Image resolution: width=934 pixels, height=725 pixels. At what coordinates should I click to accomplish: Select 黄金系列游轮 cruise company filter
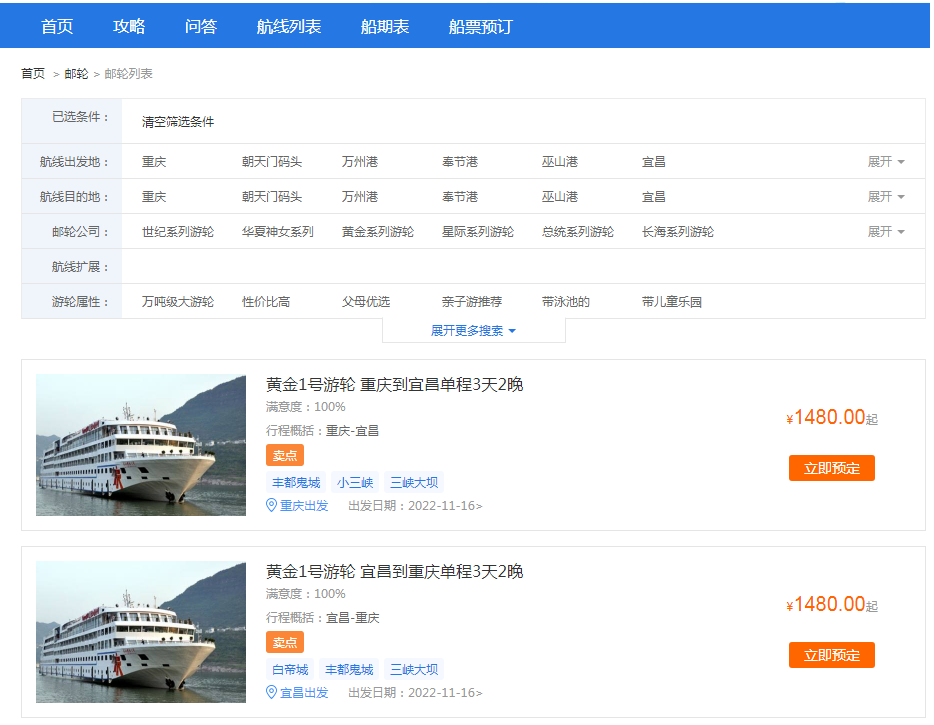[378, 232]
